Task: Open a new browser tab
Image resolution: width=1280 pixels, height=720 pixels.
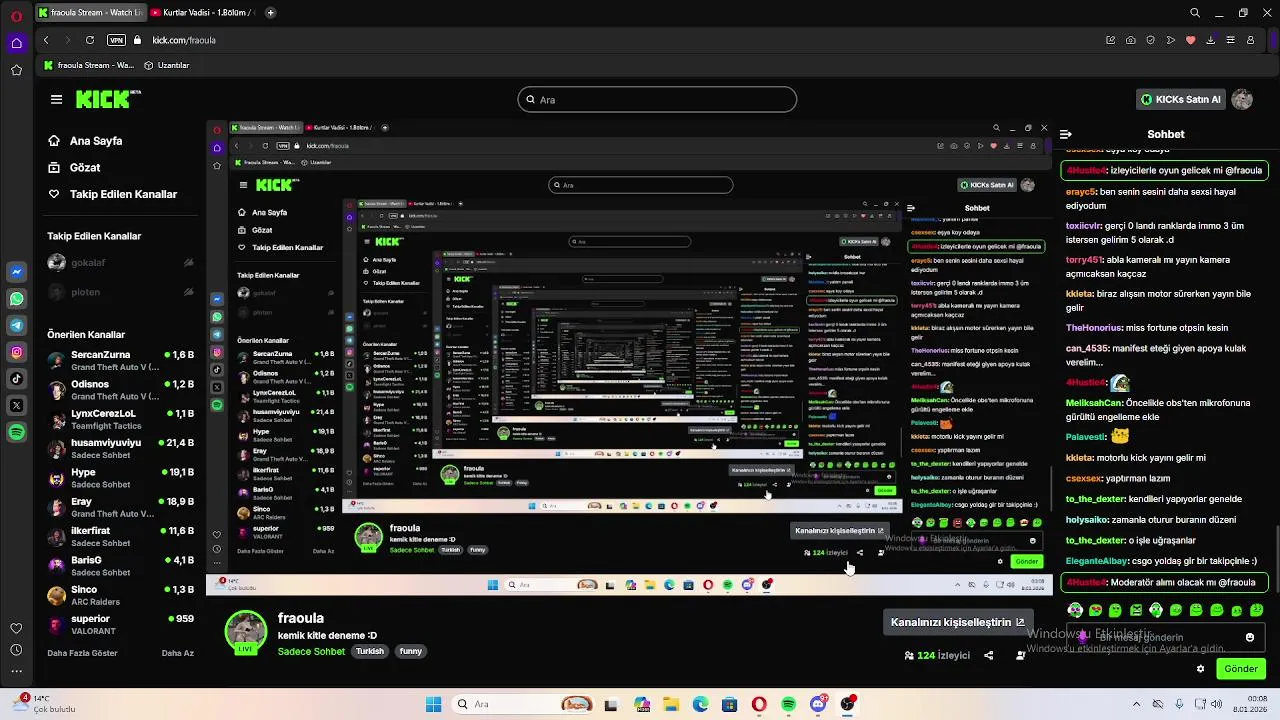Action: (270, 13)
